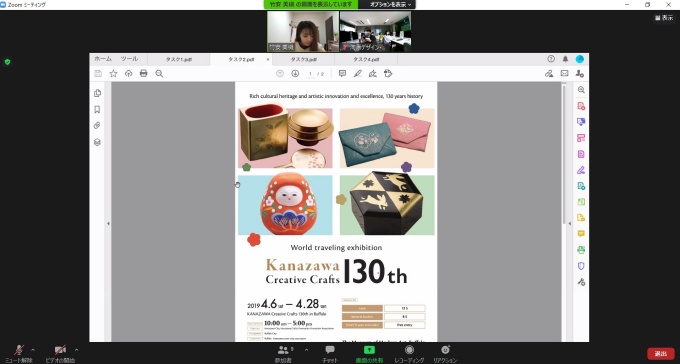680x364 pixels.
Task: Open the purple Fill & Sign pen tool
Action: pos(581,170)
